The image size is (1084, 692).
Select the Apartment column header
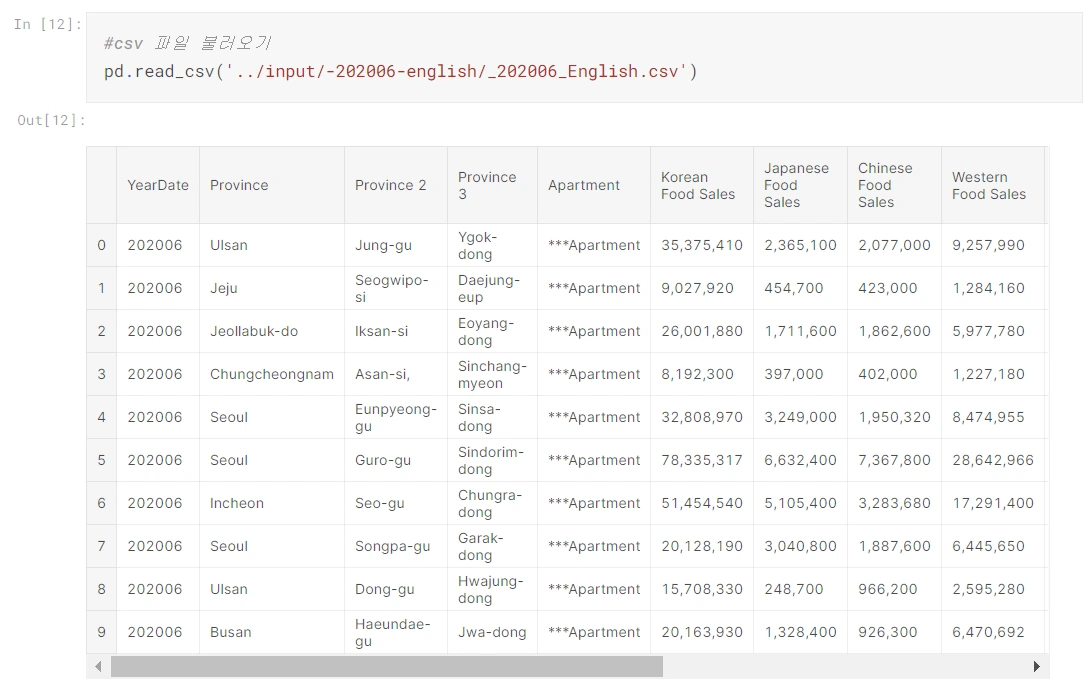pos(594,185)
